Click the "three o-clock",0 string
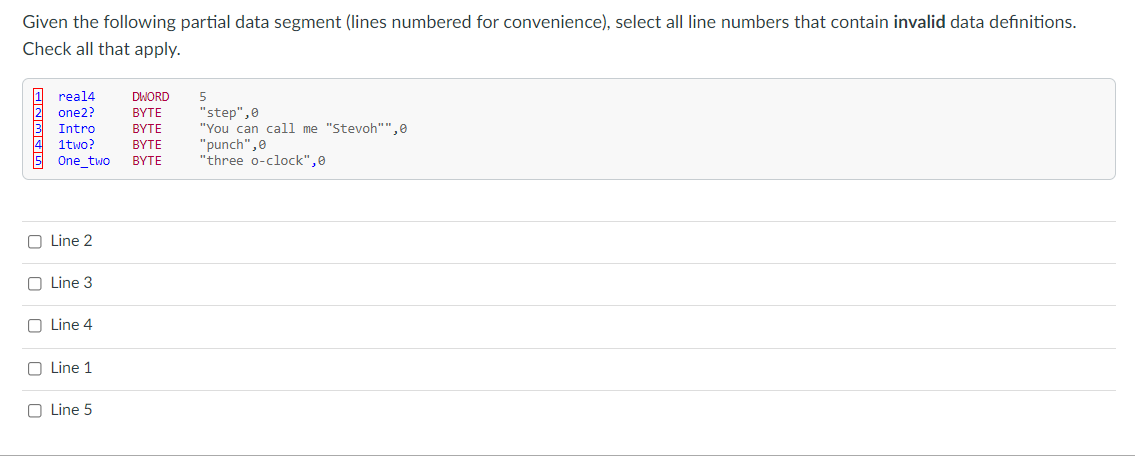This screenshot has width=1135, height=465. pyautogui.click(x=262, y=161)
